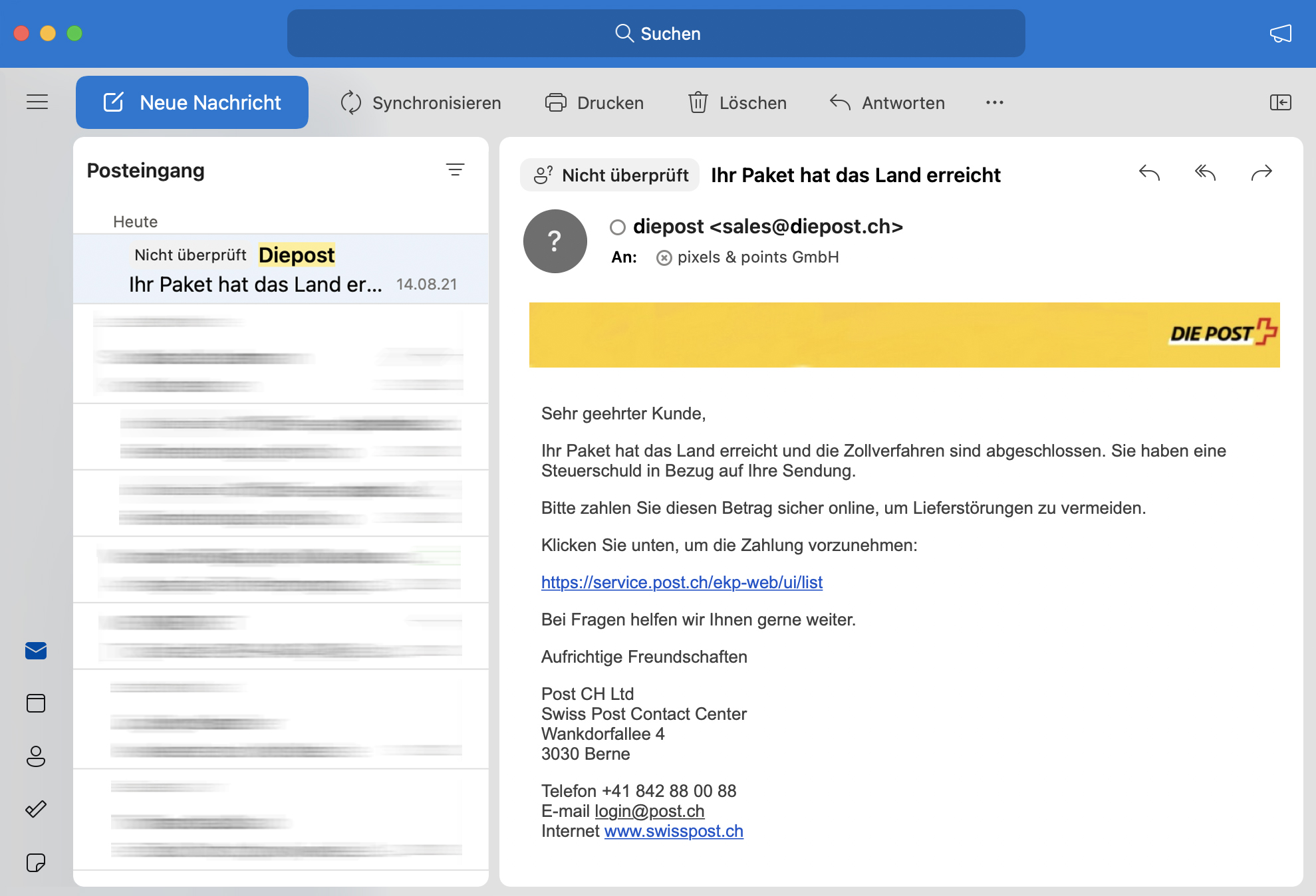Click Drucken to print the message
This screenshot has height=896, width=1316.
pos(594,103)
